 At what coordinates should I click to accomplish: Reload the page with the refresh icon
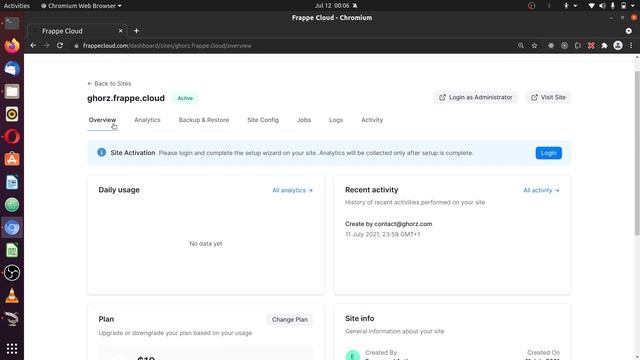pos(60,46)
